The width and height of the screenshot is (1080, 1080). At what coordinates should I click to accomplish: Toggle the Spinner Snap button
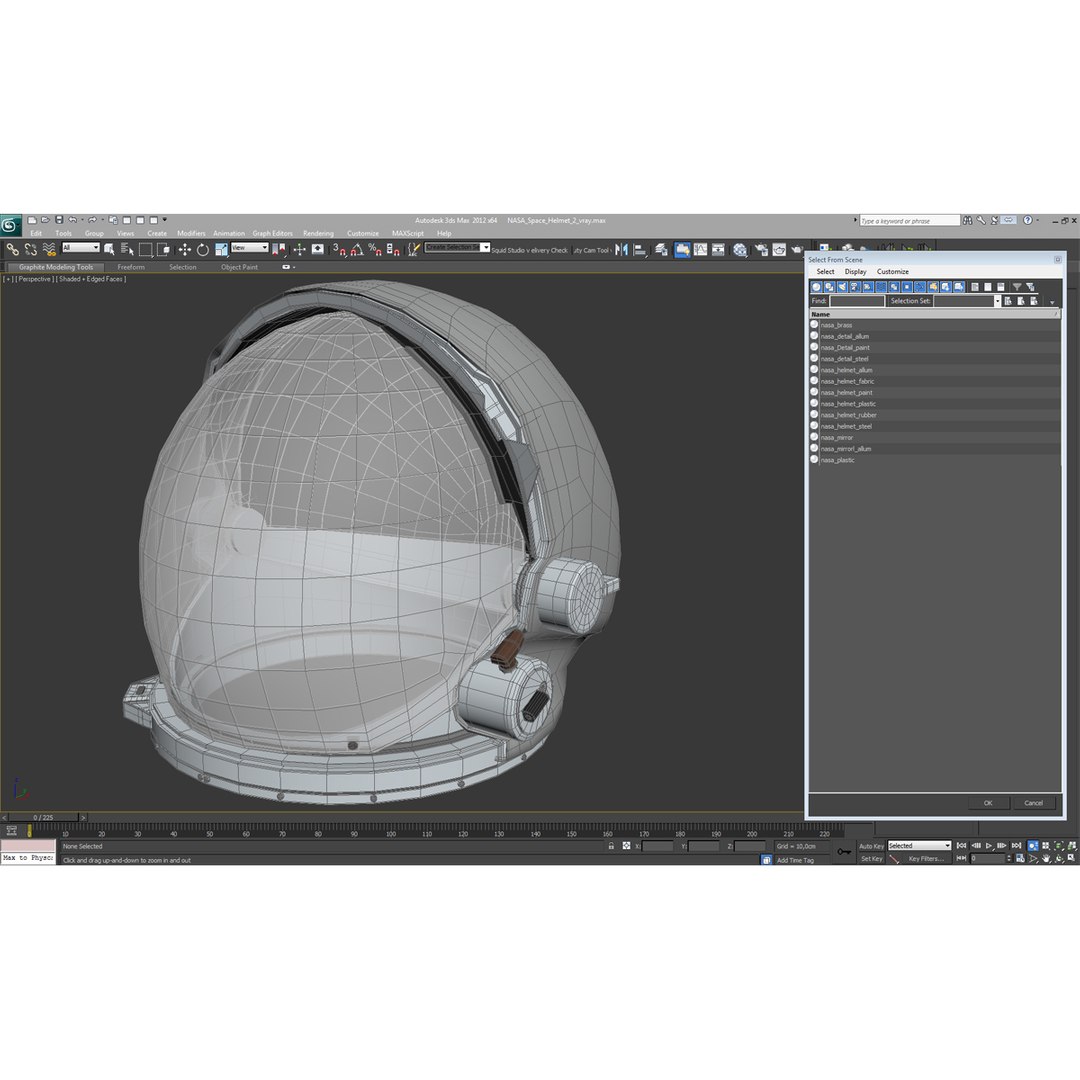(393, 249)
